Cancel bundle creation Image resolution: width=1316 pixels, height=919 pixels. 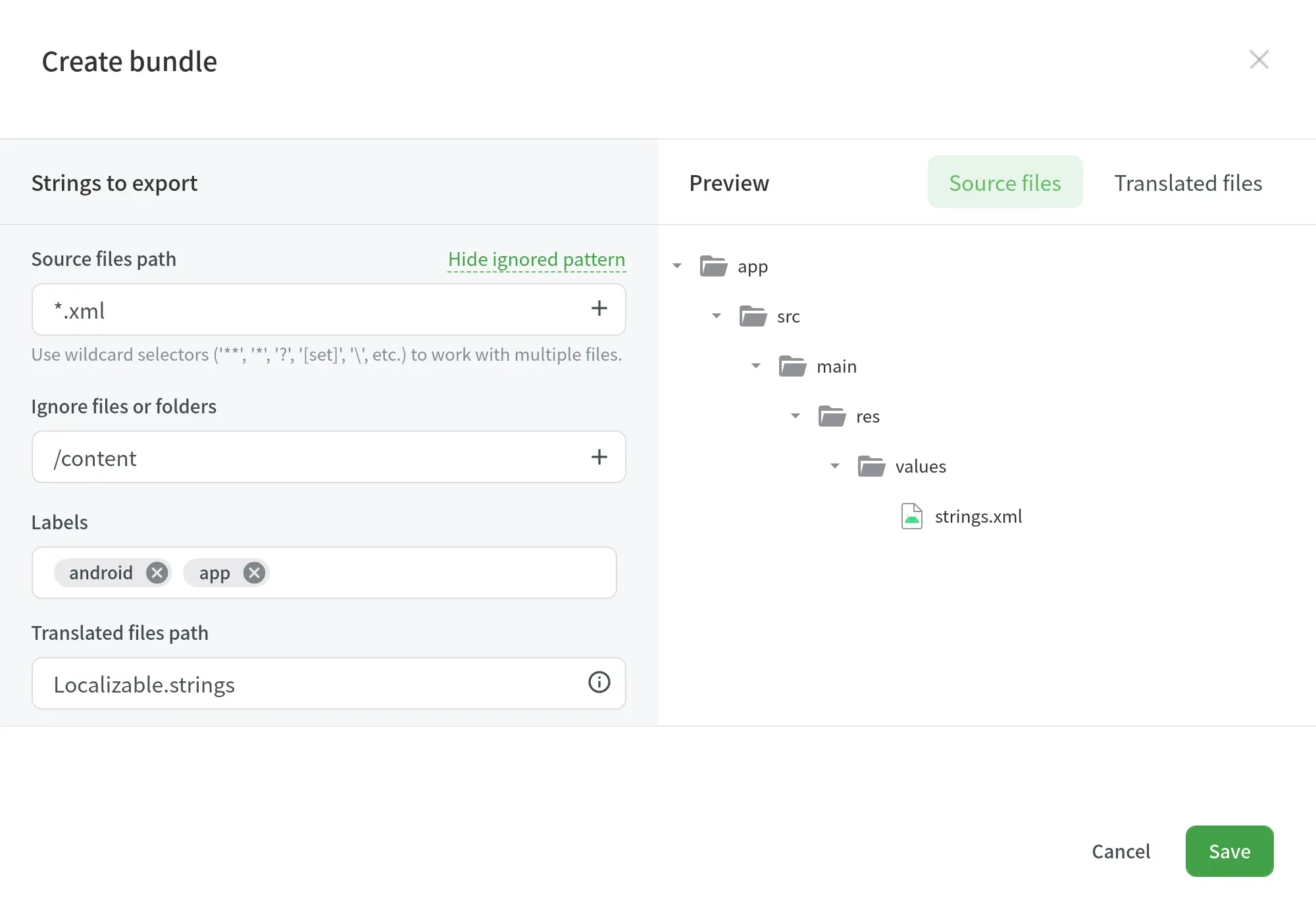(1121, 851)
